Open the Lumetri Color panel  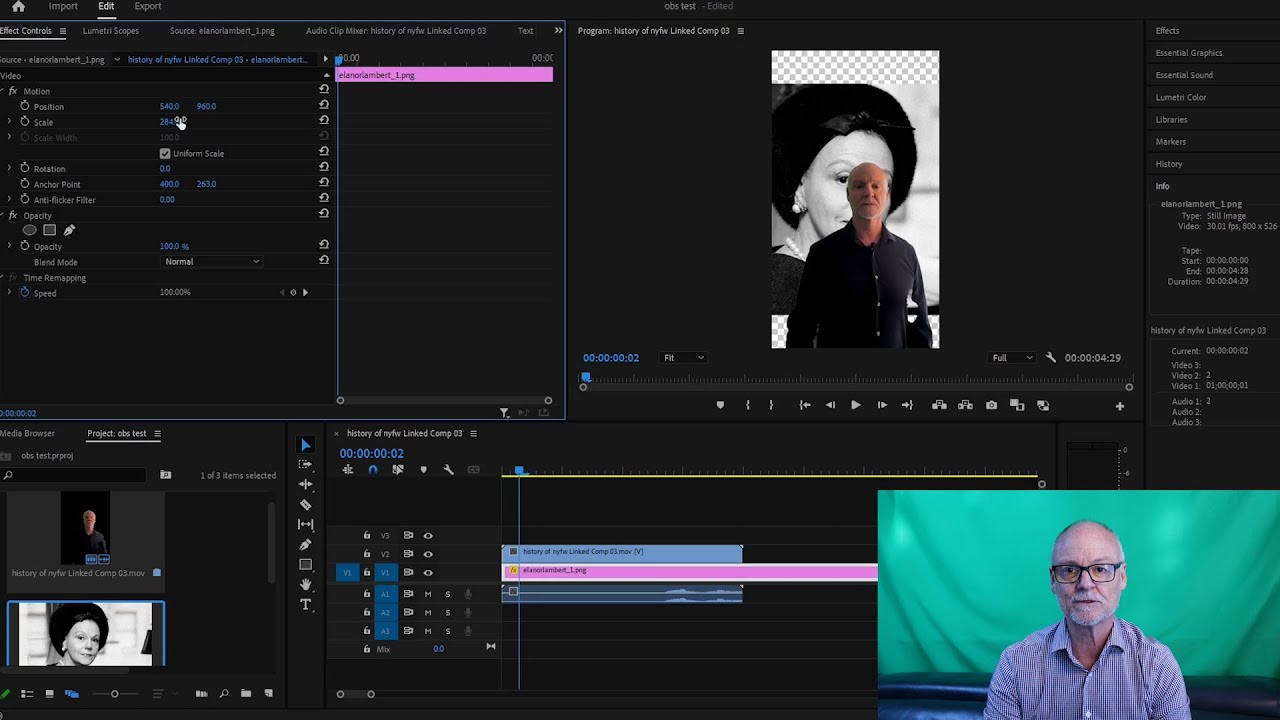point(1181,97)
